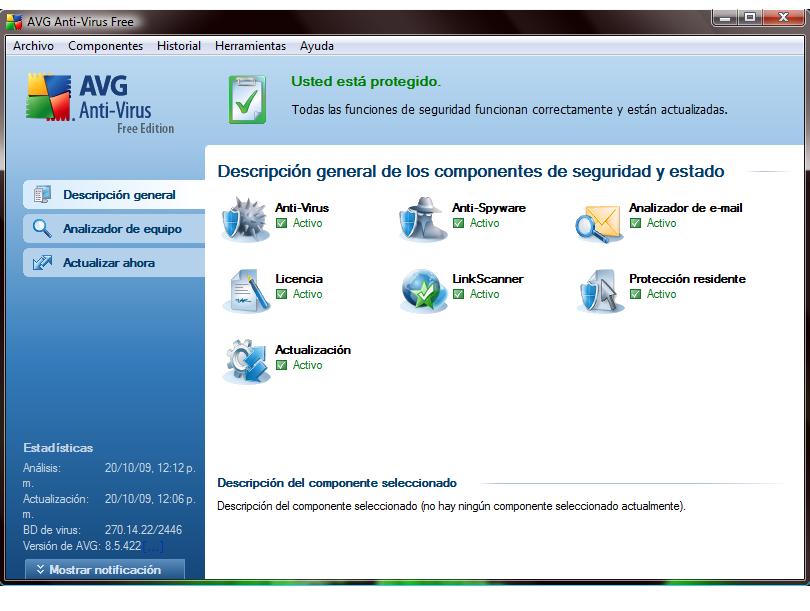This screenshot has height=611, width=810.
Task: Select the Licencia component label
Action: click(x=299, y=279)
